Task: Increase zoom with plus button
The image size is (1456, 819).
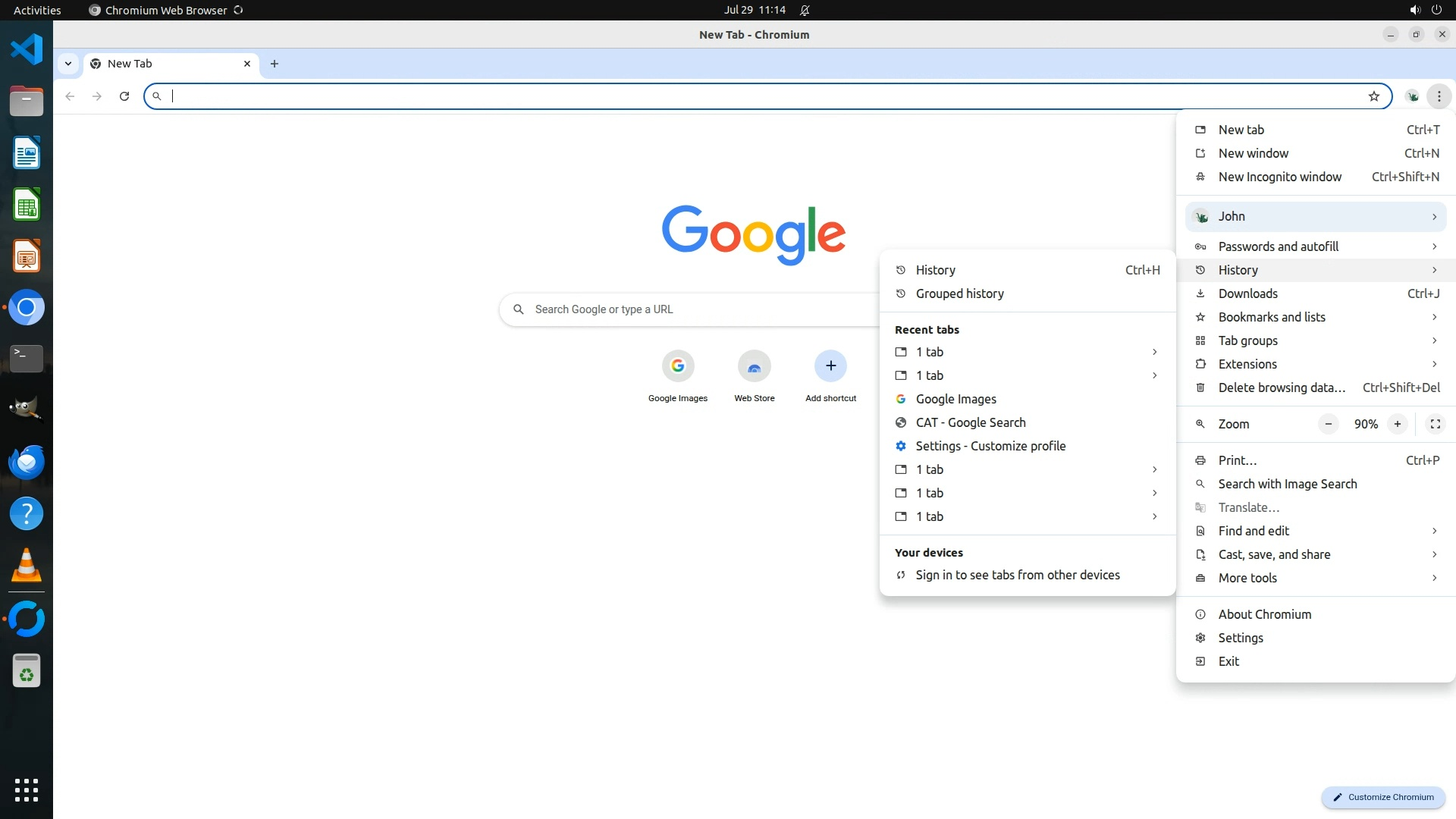Action: [x=1397, y=424]
